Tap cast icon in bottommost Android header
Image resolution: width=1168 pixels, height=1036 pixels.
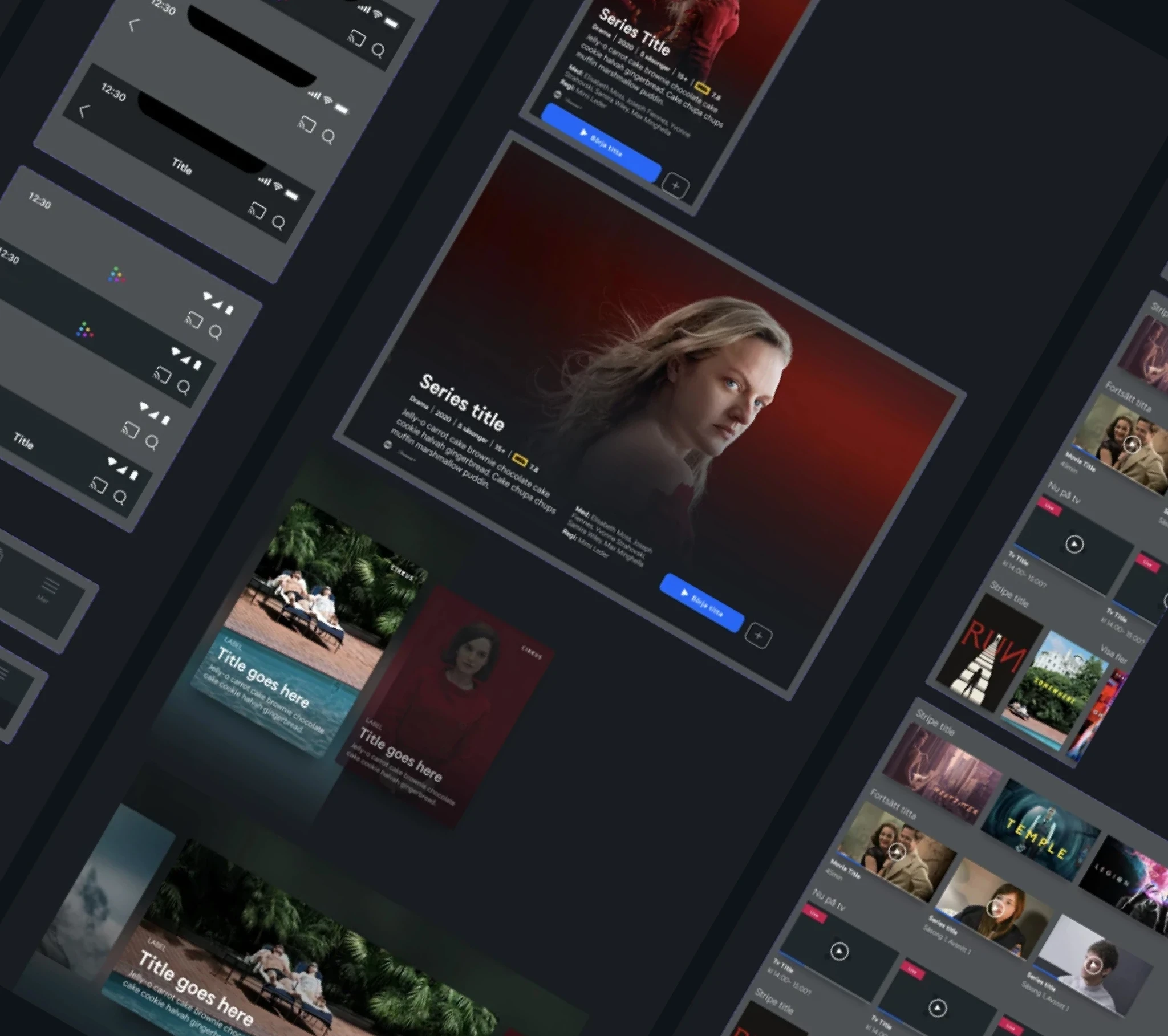click(98, 485)
